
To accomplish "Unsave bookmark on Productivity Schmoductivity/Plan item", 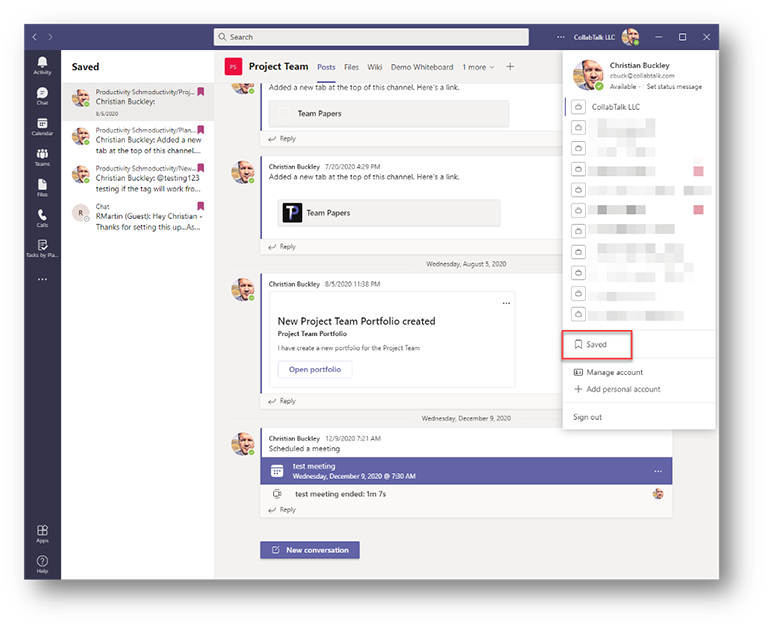I will 200,130.
